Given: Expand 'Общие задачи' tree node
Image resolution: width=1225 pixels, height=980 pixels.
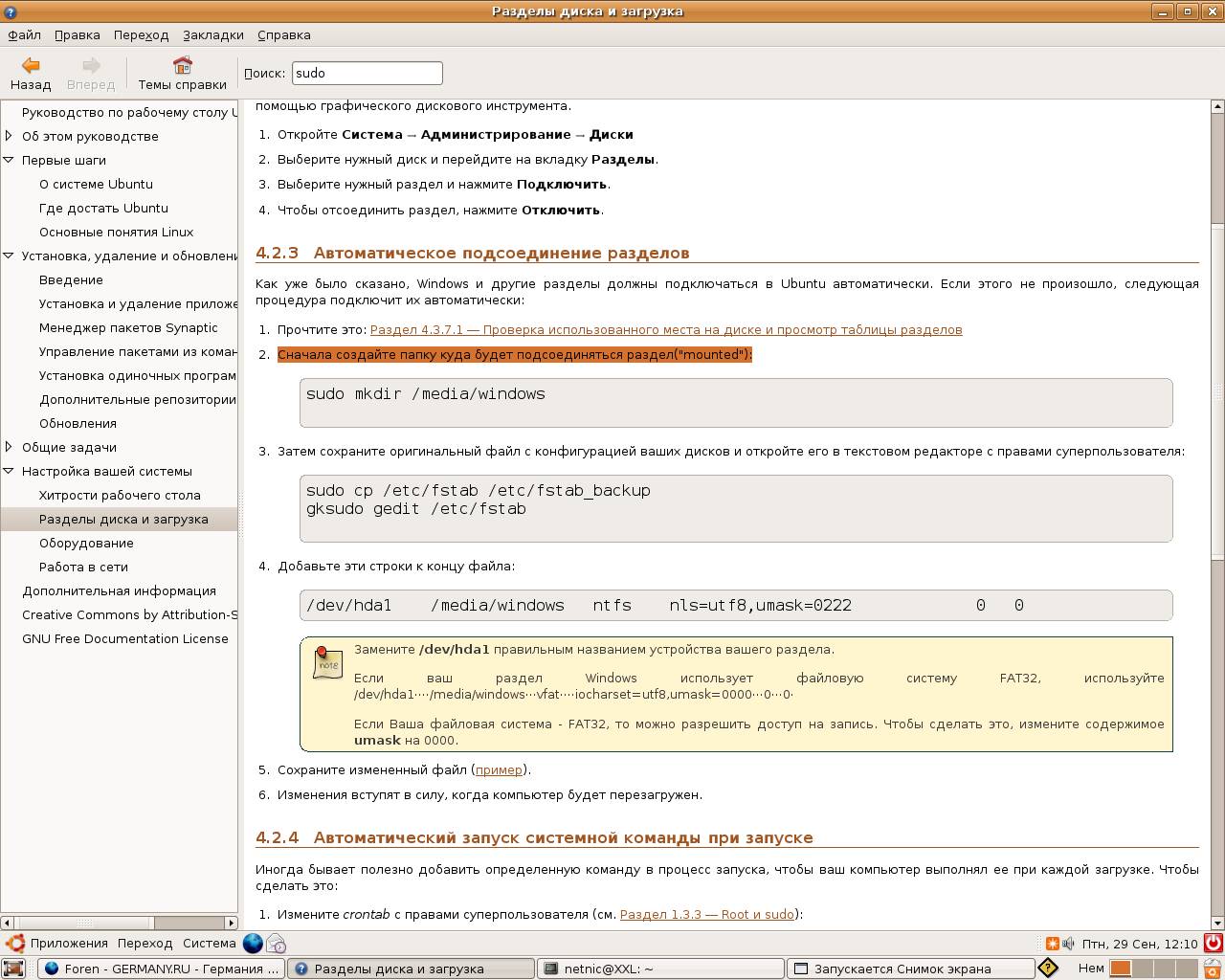Looking at the screenshot, I should pyautogui.click(x=9, y=447).
